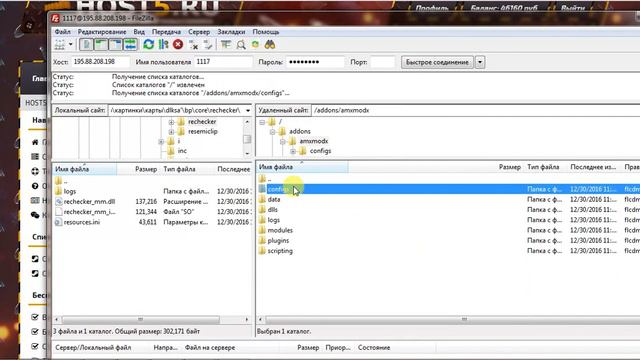Screen dimensions: 640x360
Task: Click the Выйти link on the website
Action: pyautogui.click(x=573, y=8)
